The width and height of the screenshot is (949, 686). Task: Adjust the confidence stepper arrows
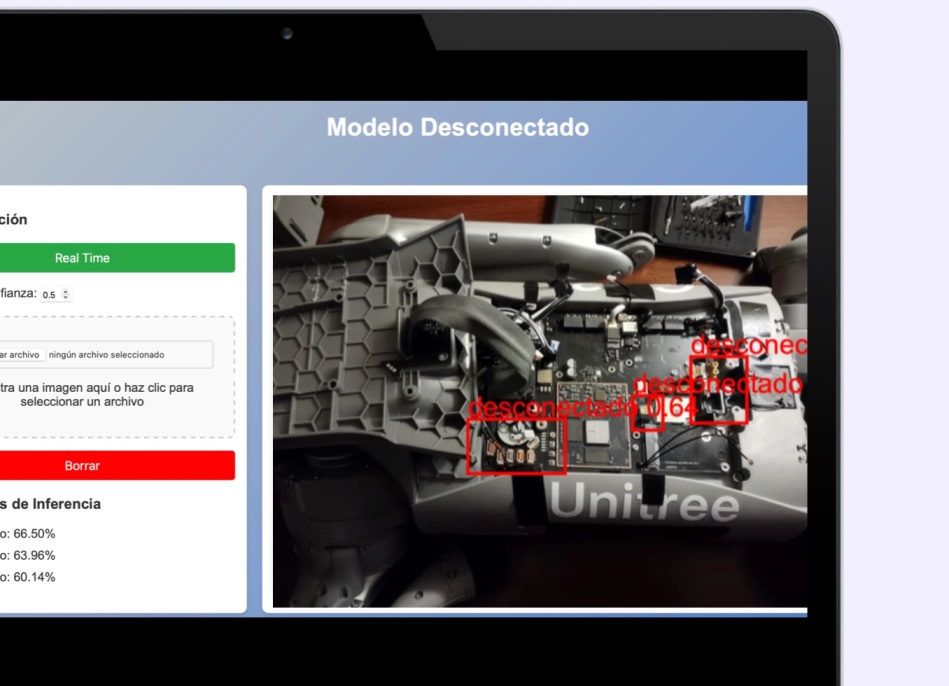click(x=66, y=294)
